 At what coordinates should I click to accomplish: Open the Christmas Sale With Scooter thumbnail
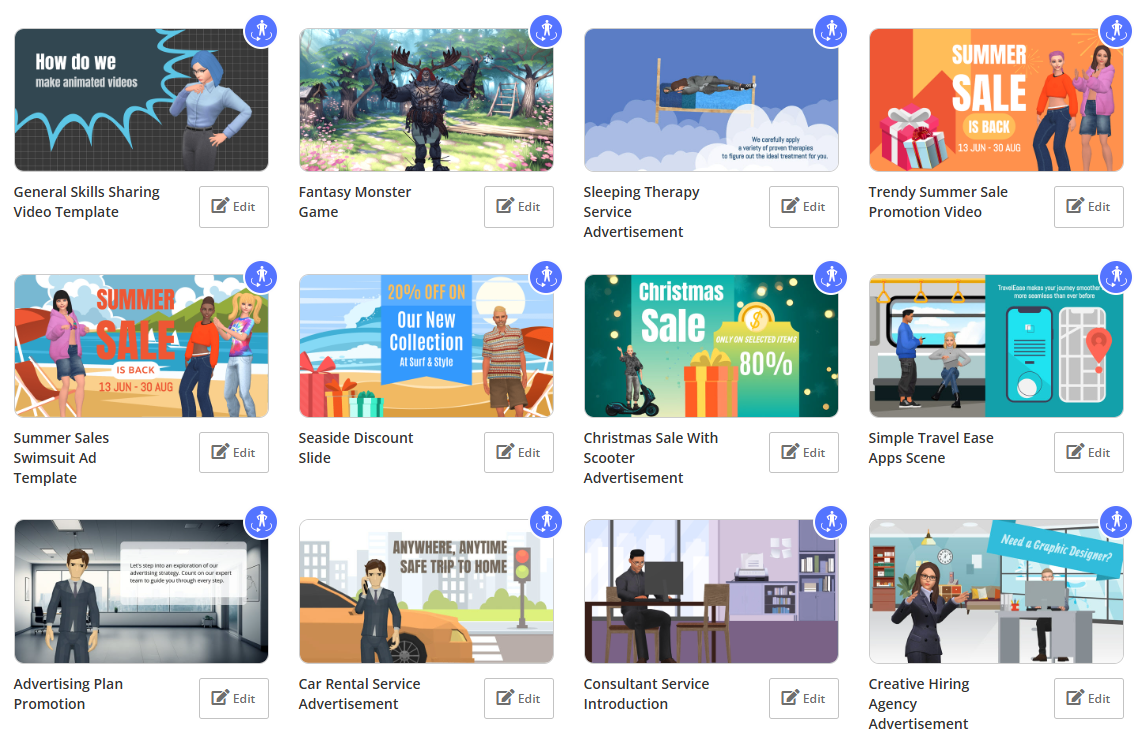(710, 346)
